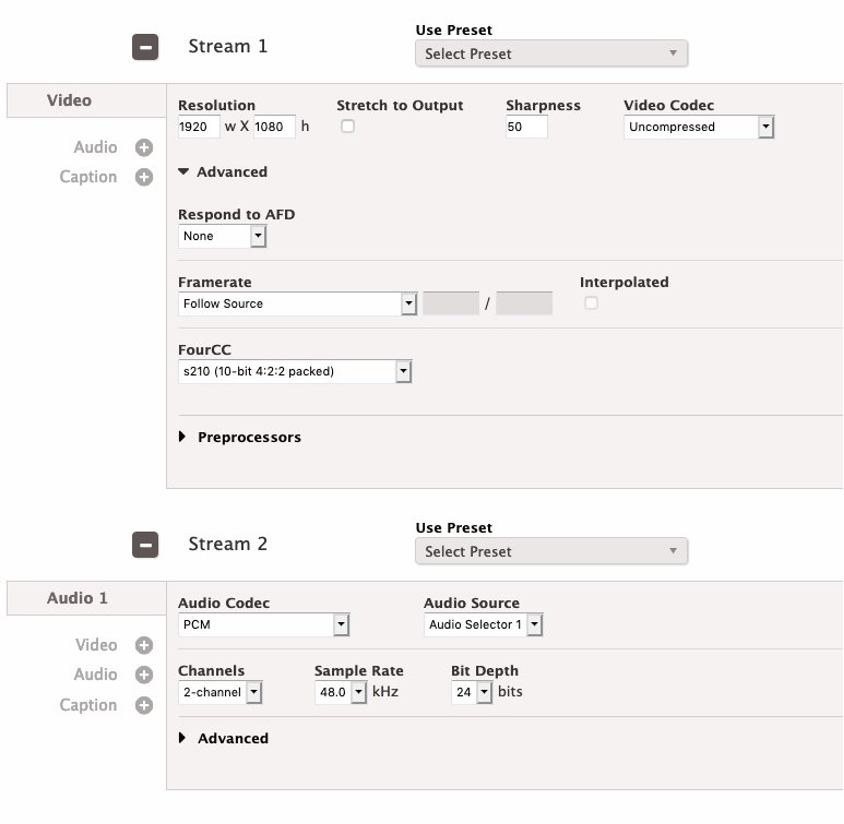Remove Stream 2 with the minus icon
This screenshot has width=844, height=824.
[x=145, y=544]
